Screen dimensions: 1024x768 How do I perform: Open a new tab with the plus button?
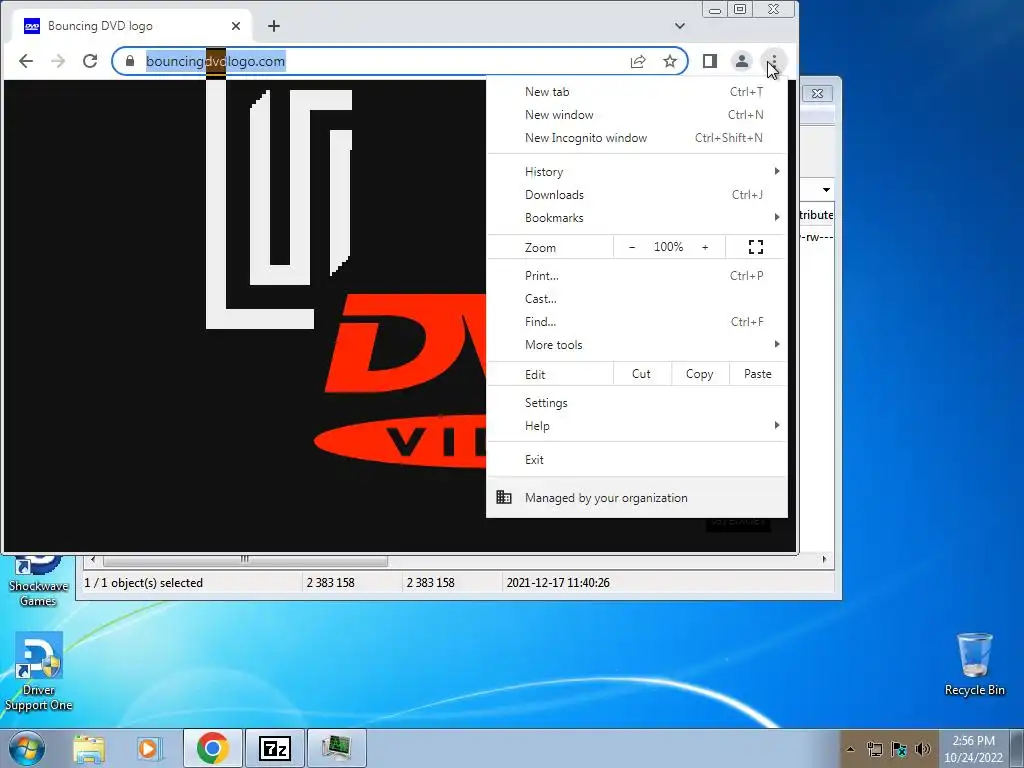pyautogui.click(x=274, y=26)
